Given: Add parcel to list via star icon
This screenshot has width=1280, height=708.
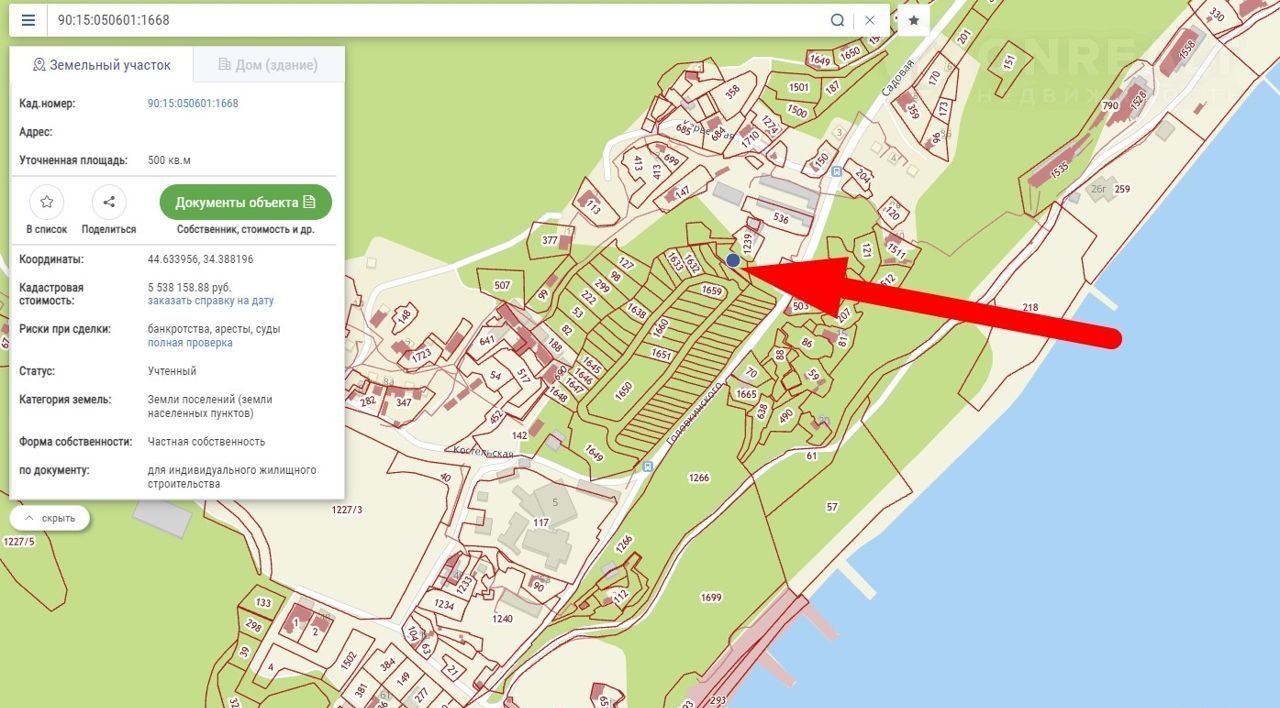Looking at the screenshot, I should click(x=47, y=202).
